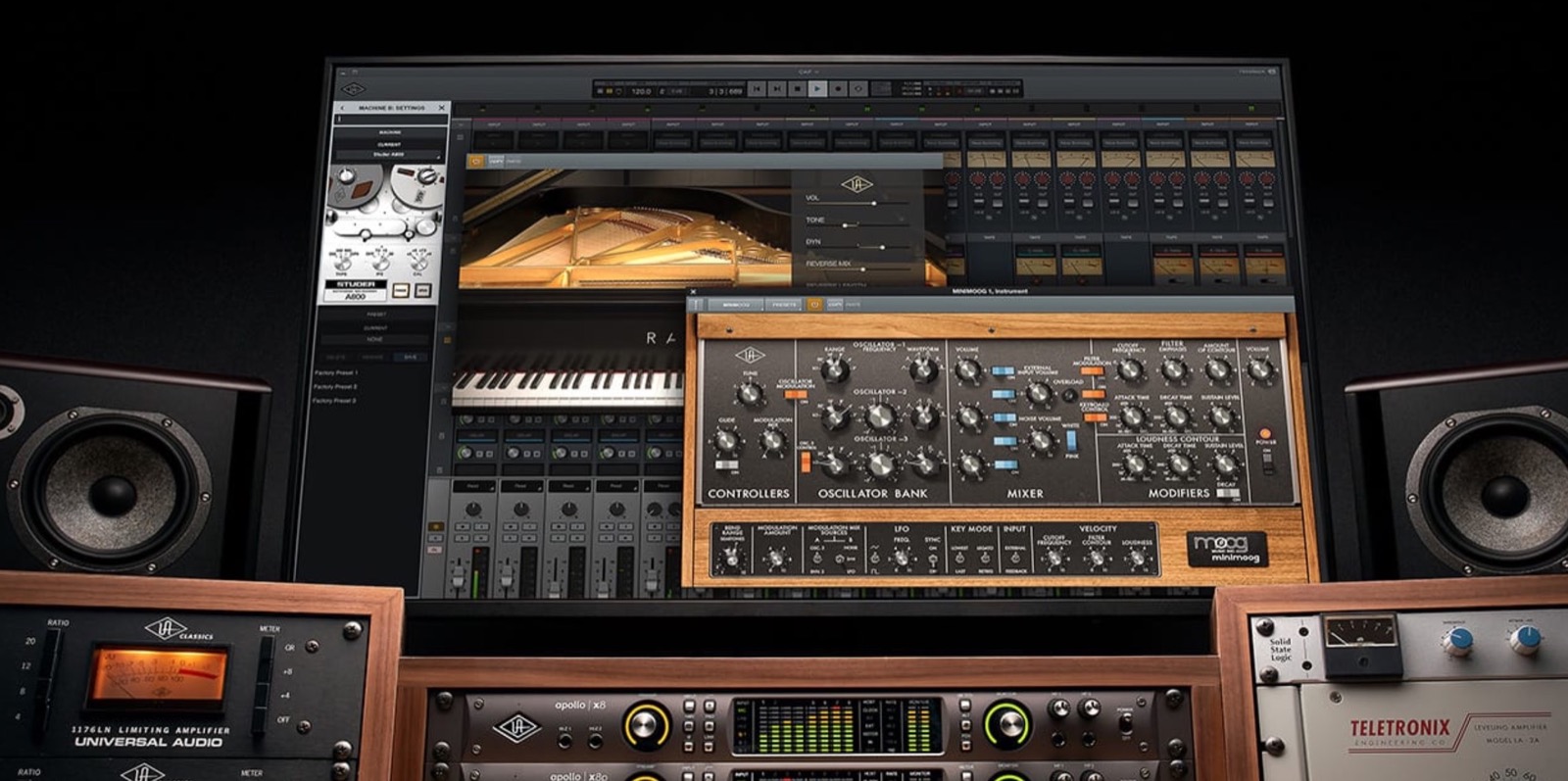Viewport: 1568px width, 781px height.
Task: Open first mixer channel Read automation dropdown
Action: 473,486
